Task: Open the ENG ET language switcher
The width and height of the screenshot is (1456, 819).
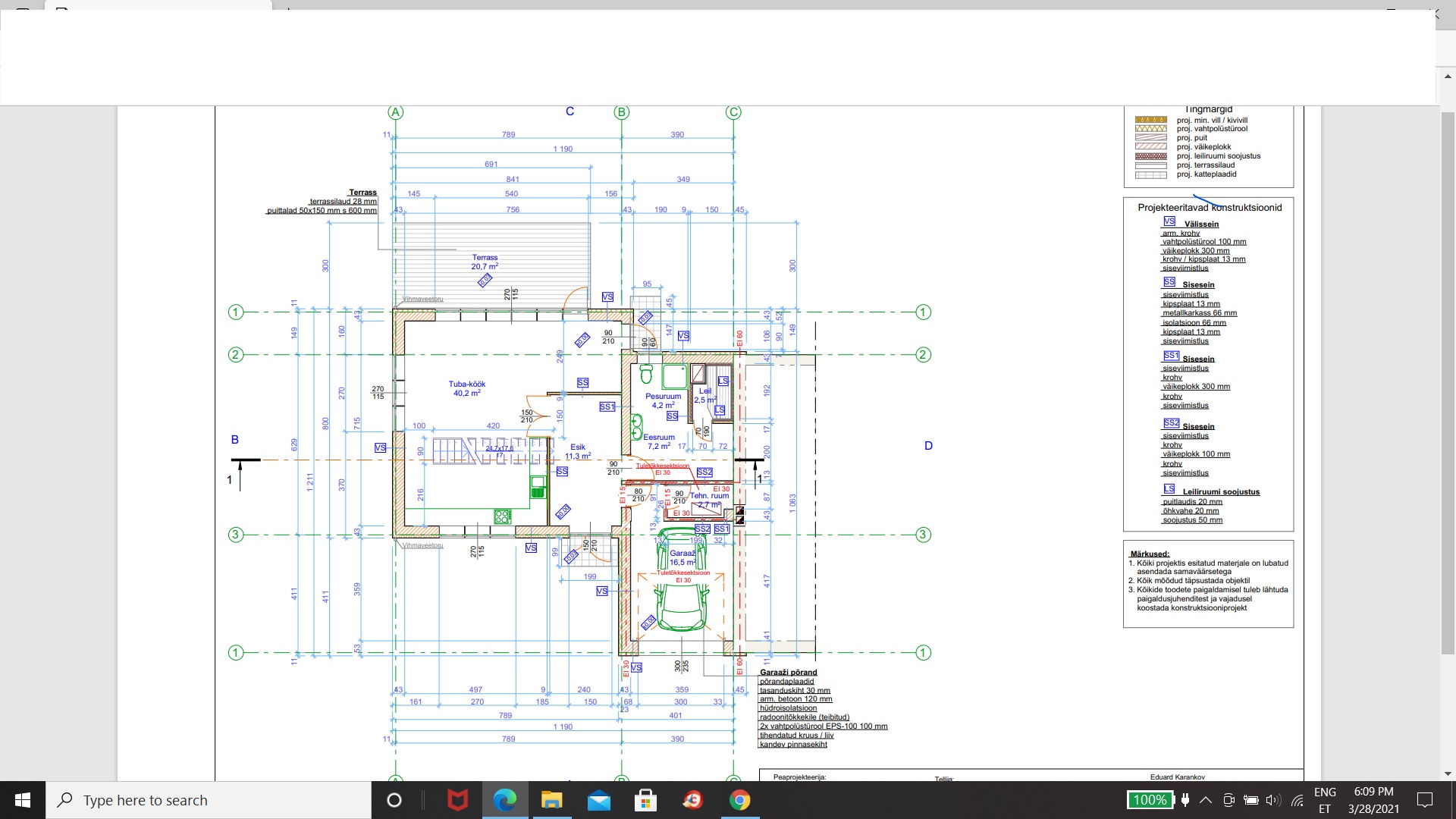Action: 1325,800
